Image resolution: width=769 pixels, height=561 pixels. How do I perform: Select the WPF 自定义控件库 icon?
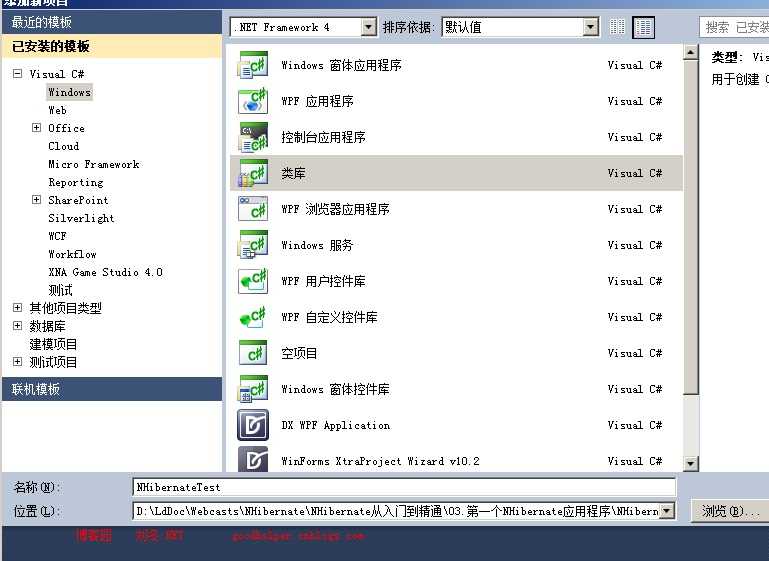(x=253, y=317)
